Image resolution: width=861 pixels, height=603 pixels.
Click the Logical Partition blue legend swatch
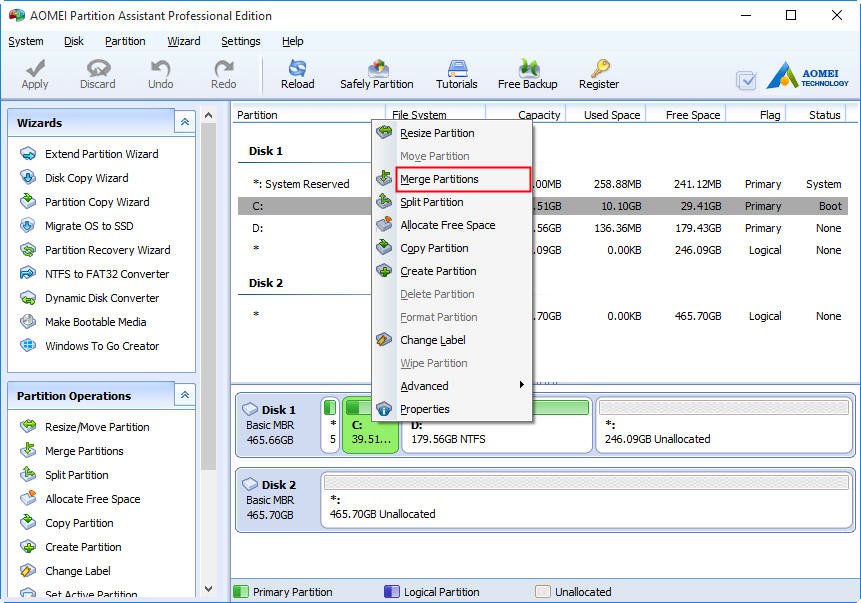pyautogui.click(x=392, y=591)
